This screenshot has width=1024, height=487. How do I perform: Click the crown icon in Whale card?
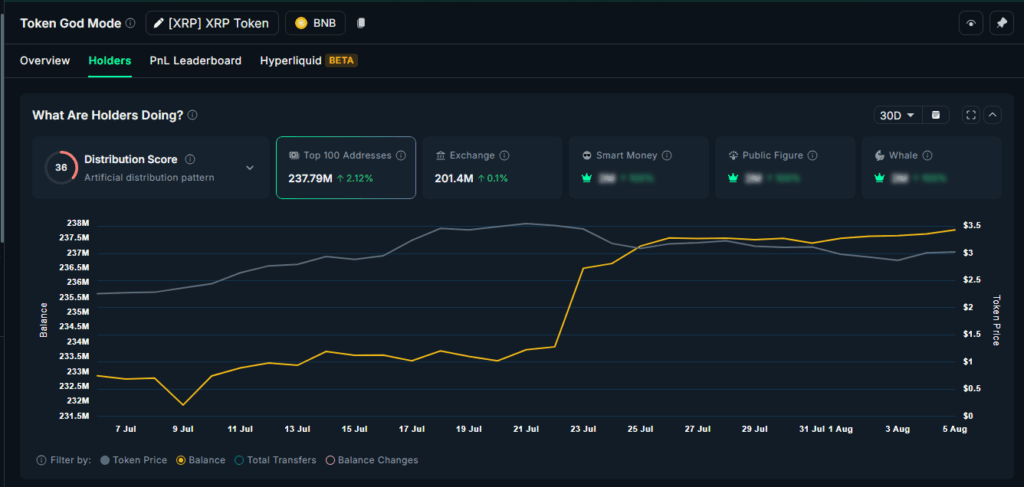[x=879, y=178]
